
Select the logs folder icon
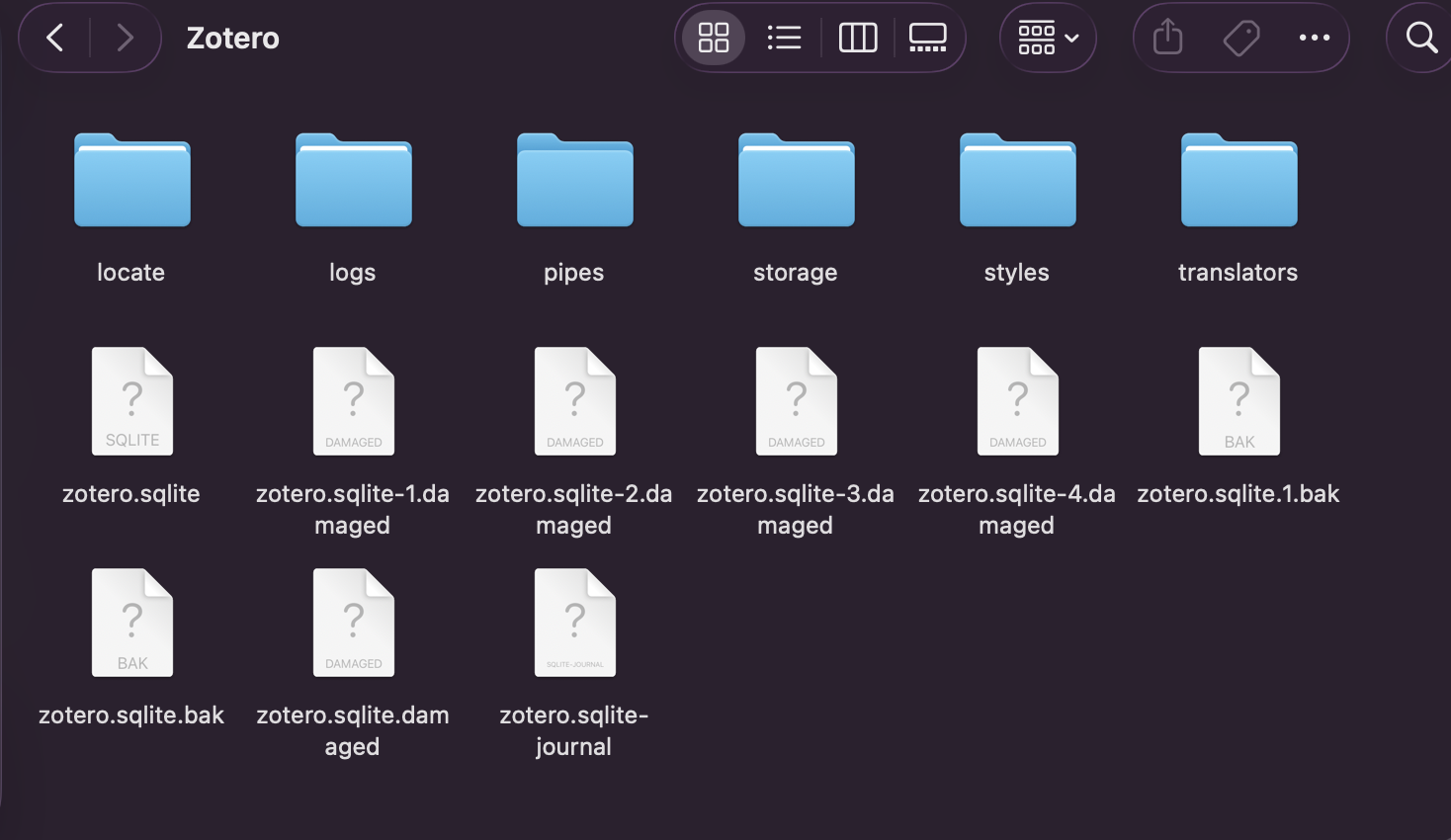coord(354,180)
